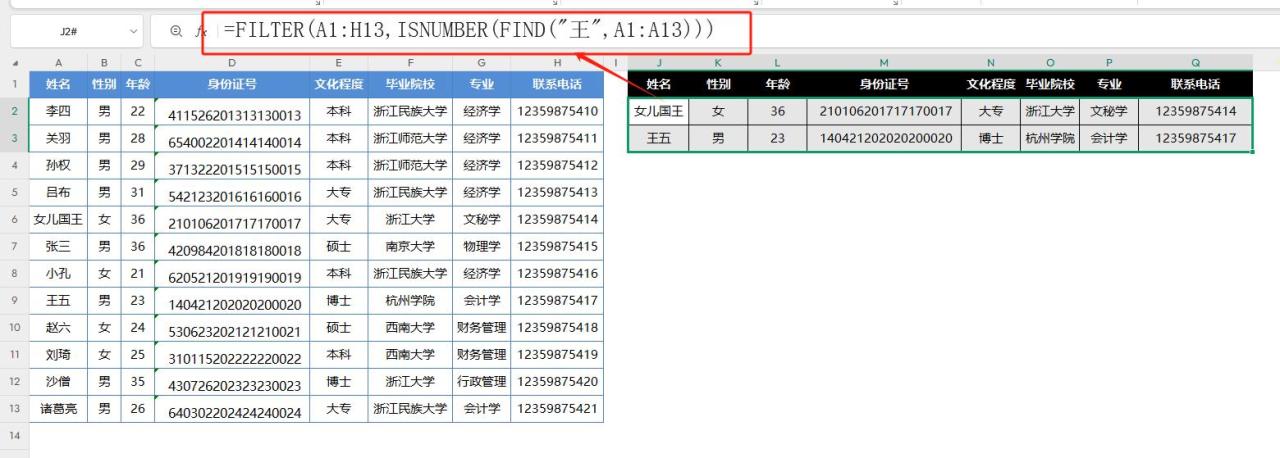Image resolution: width=1280 pixels, height=458 pixels.
Task: Select column H header
Action: click(557, 63)
